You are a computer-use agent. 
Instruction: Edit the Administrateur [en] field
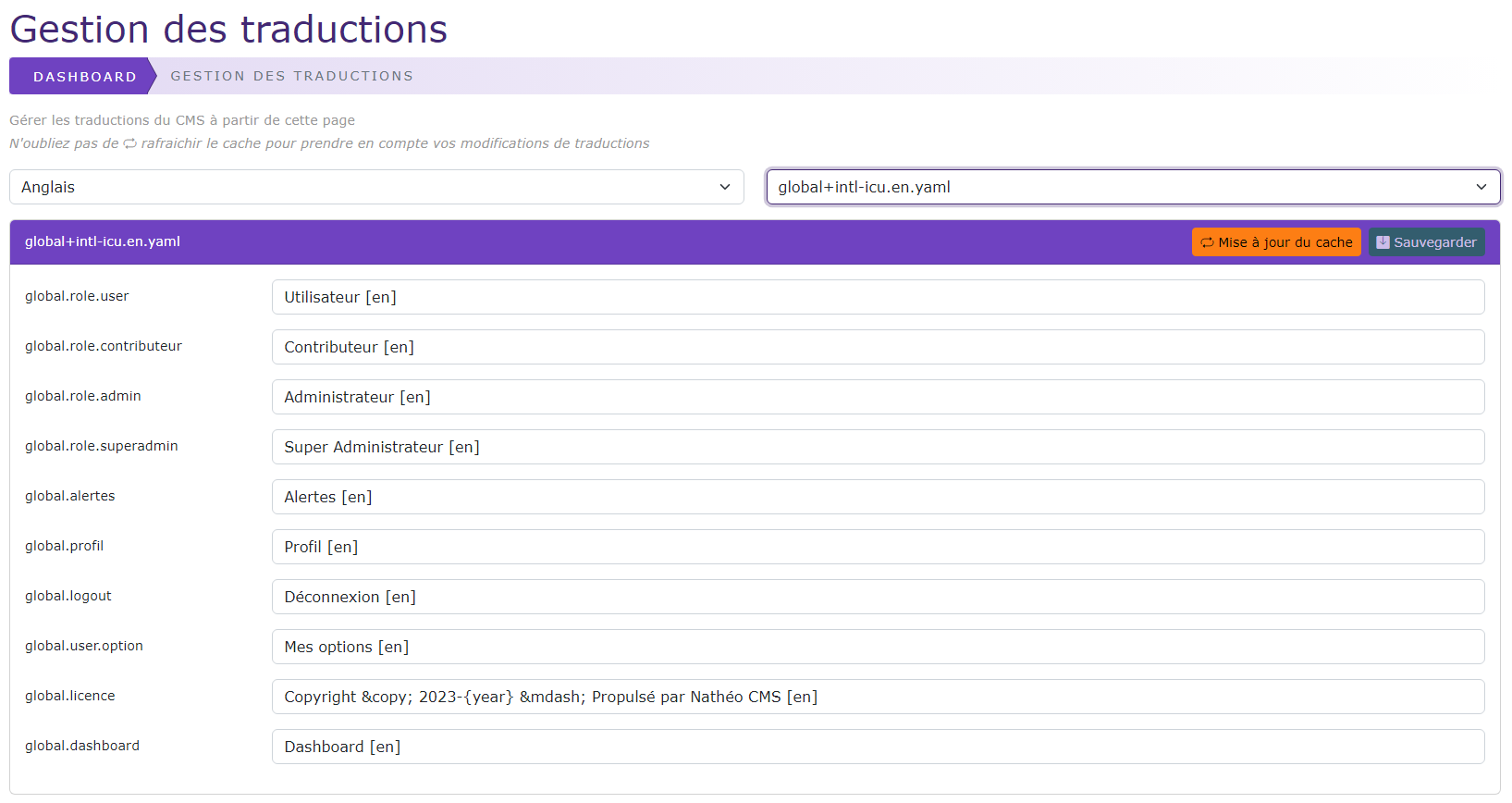878,397
